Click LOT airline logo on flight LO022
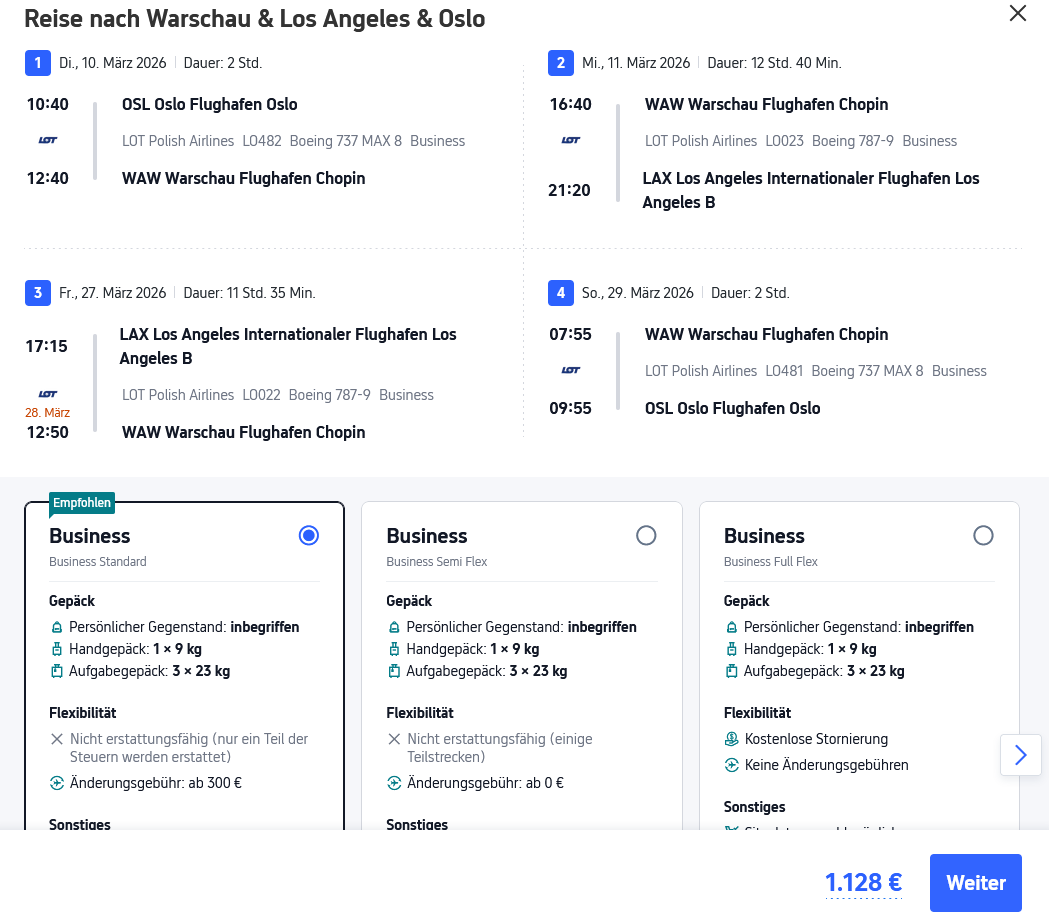 tap(48, 394)
